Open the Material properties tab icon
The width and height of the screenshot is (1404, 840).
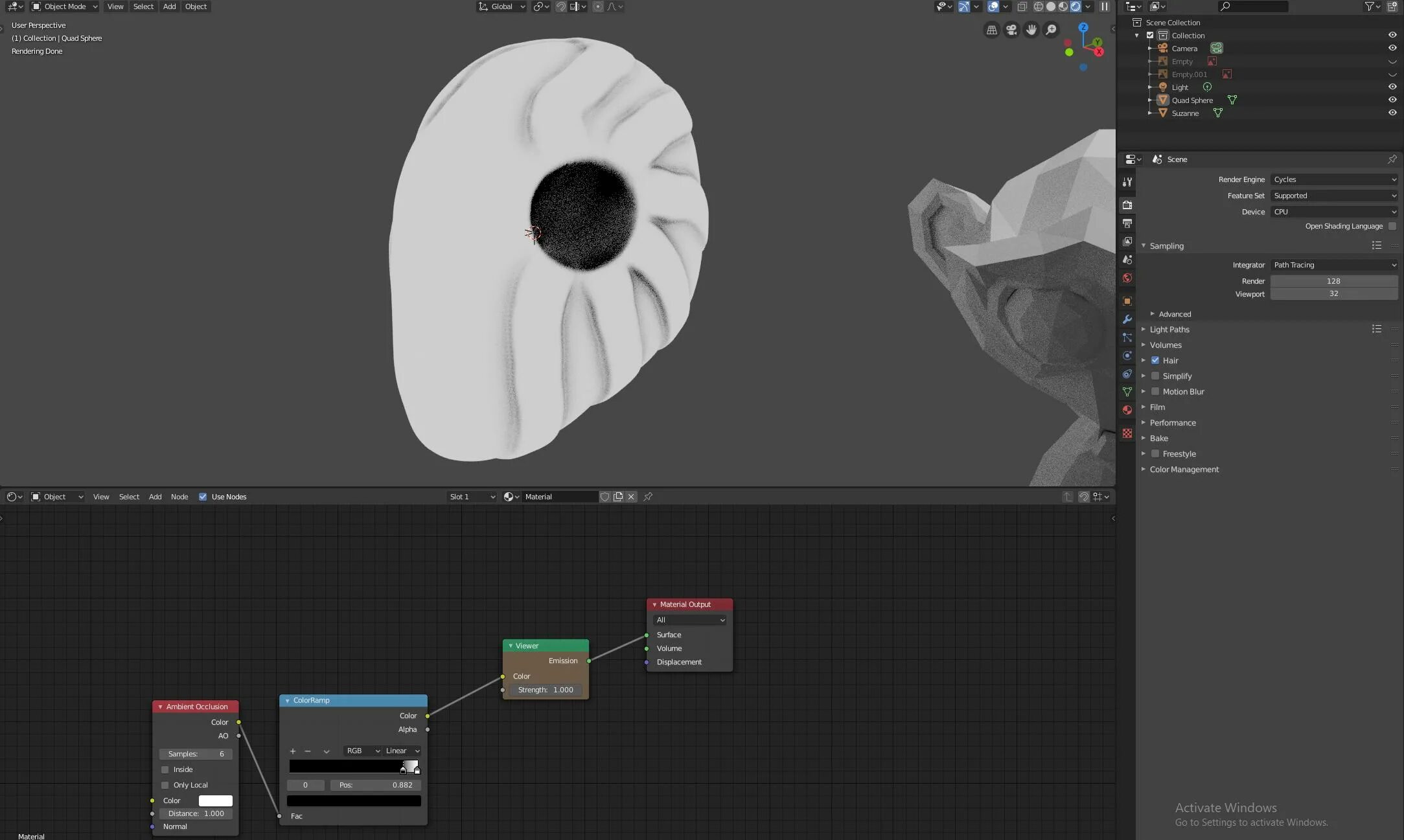(1127, 410)
